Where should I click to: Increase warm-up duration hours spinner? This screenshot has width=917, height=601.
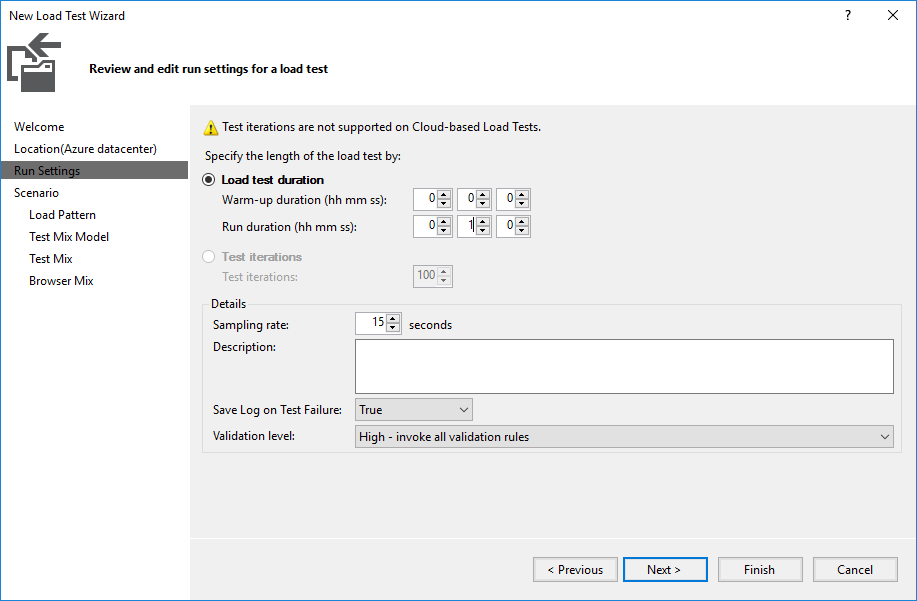pyautogui.click(x=444, y=195)
